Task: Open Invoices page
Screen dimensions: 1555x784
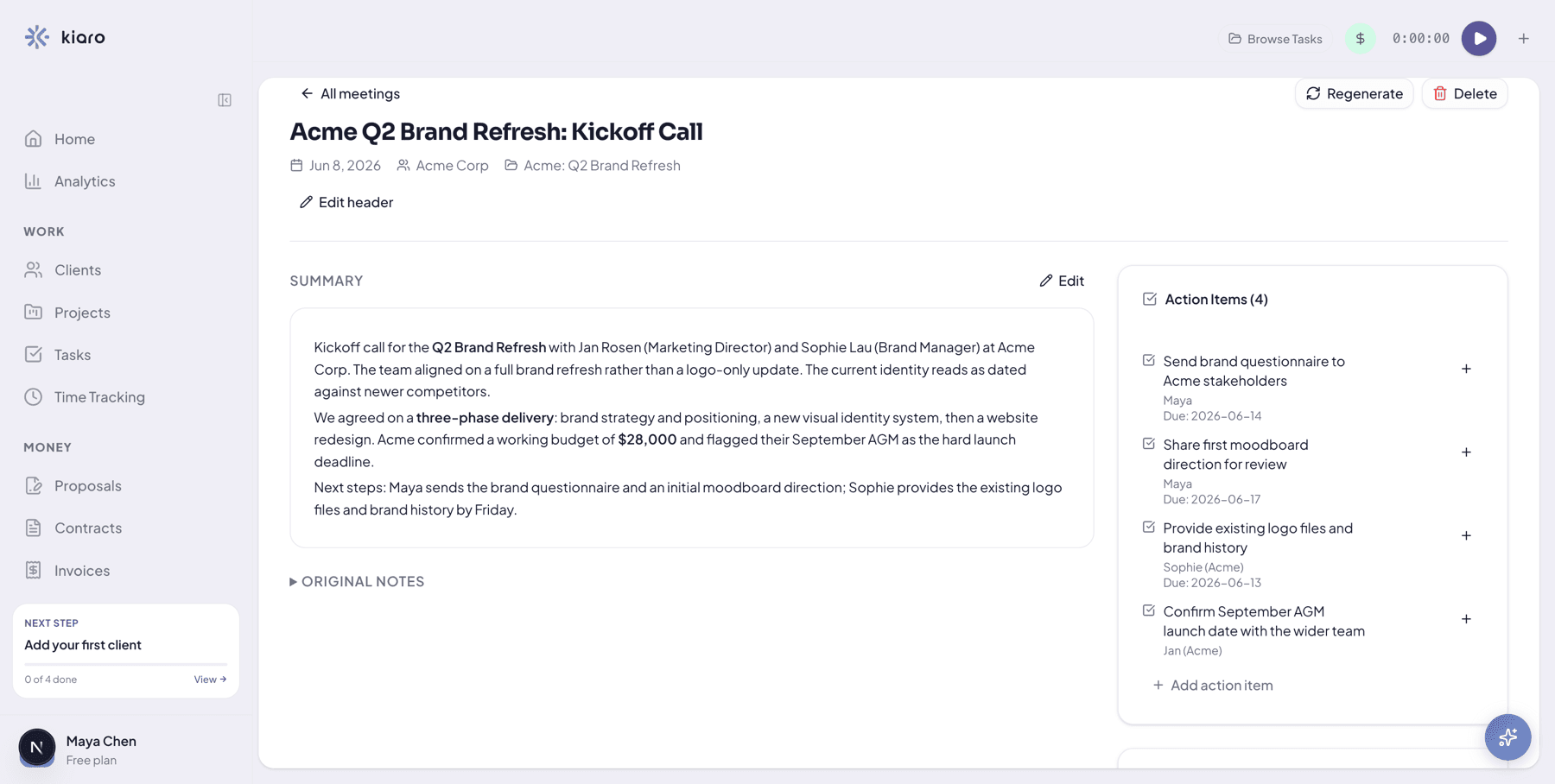Action: point(67,571)
